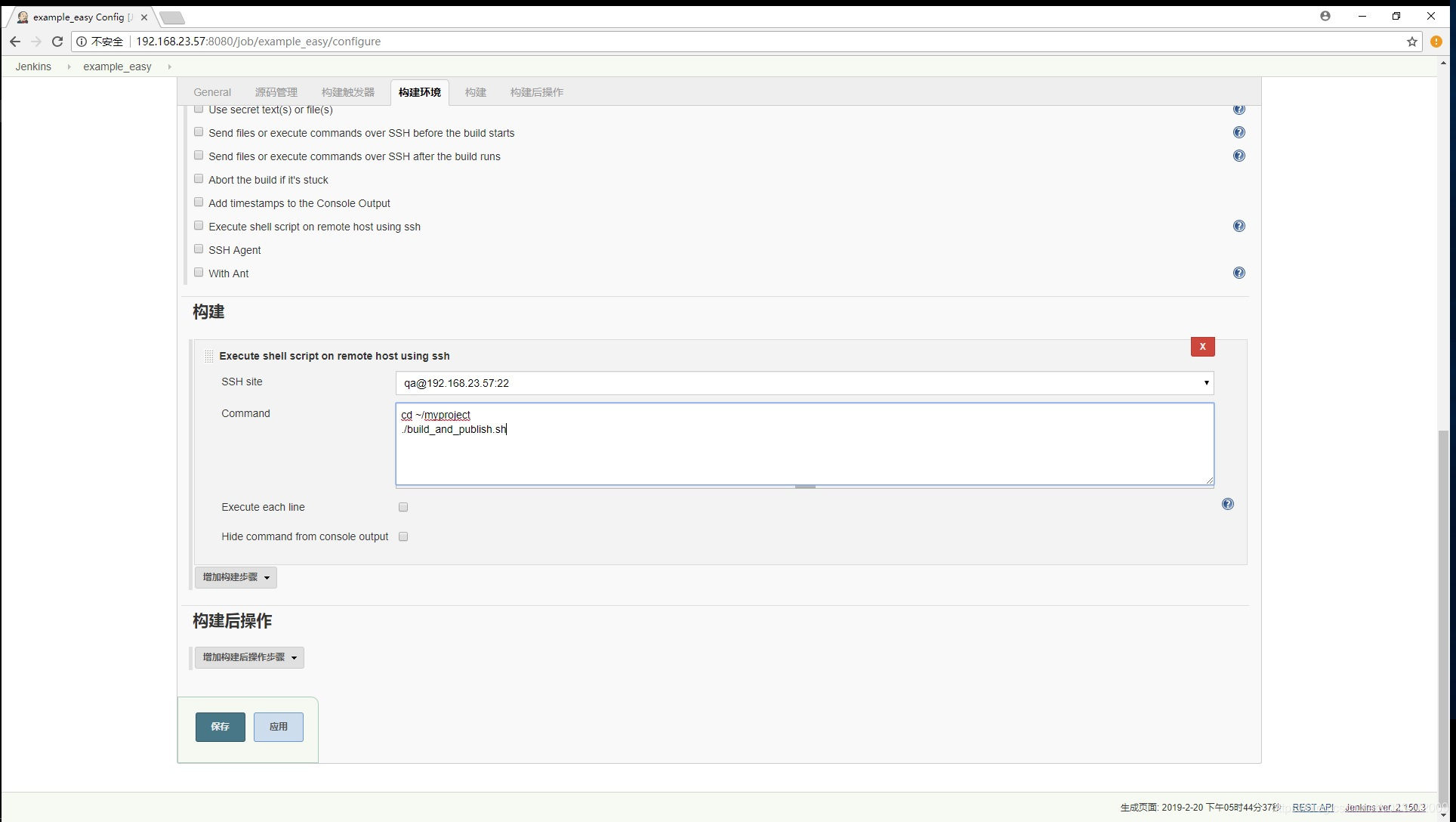Enable the 'With Ant' checkbox
Viewport: 1456px width, 822px height.
click(199, 272)
